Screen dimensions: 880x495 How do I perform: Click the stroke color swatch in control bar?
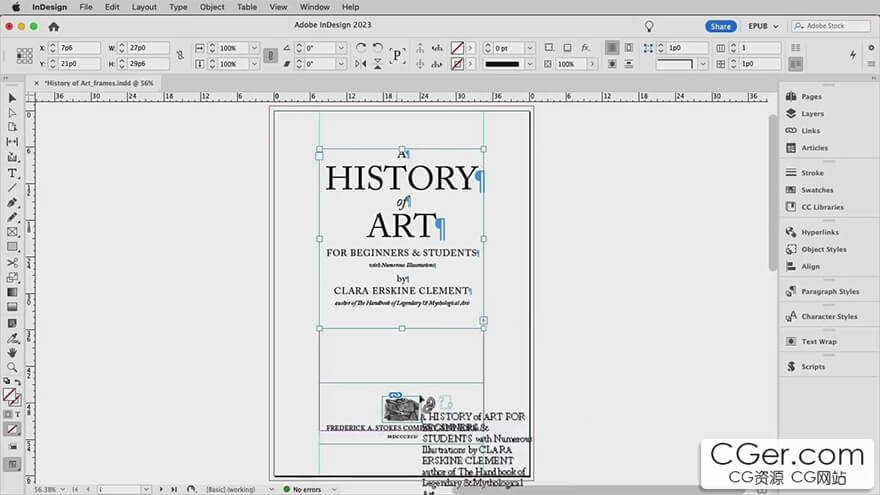pos(457,64)
